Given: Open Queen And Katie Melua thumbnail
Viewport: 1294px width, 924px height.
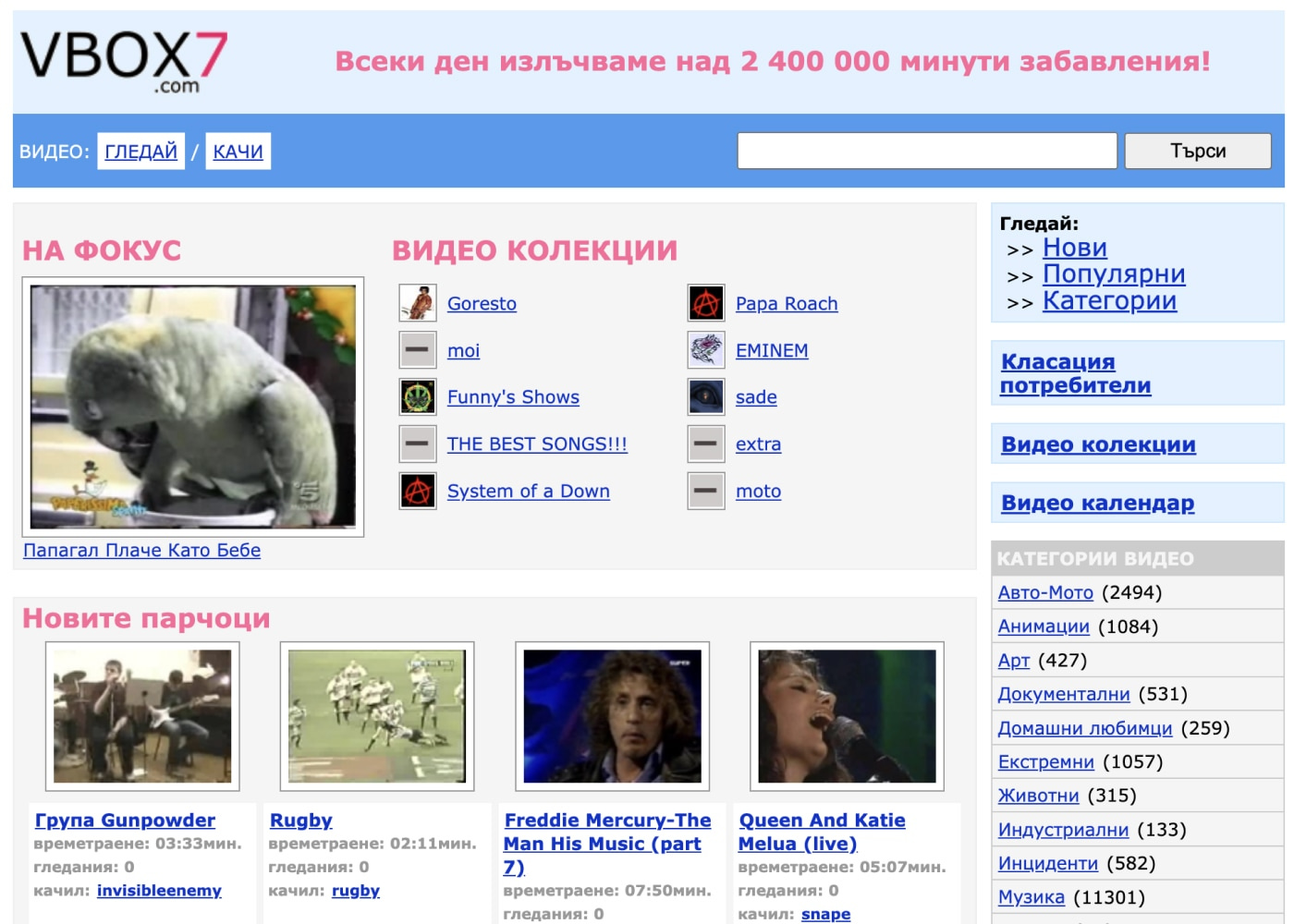Looking at the screenshot, I should pos(847,716).
